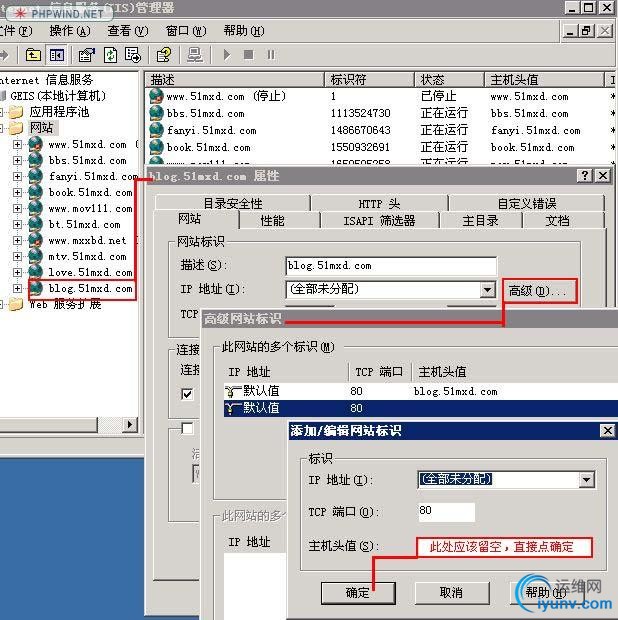618x620 pixels.
Task: Switch to the 性能 tab
Action: coord(272,221)
